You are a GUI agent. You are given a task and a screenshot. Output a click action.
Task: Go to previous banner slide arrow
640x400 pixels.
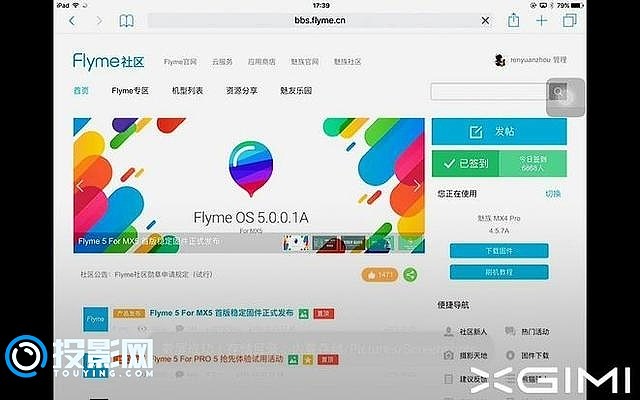pyautogui.click(x=80, y=186)
